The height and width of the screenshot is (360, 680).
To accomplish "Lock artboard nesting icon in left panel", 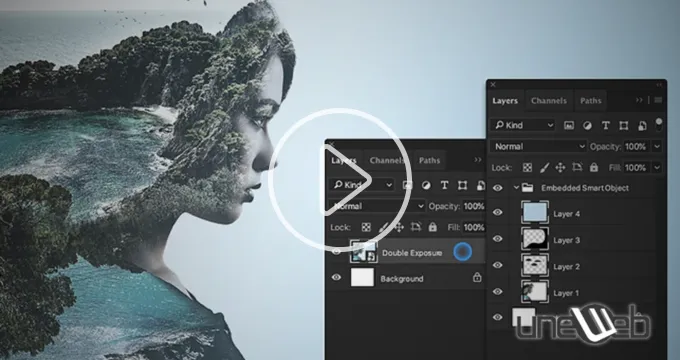I will click(x=416, y=227).
